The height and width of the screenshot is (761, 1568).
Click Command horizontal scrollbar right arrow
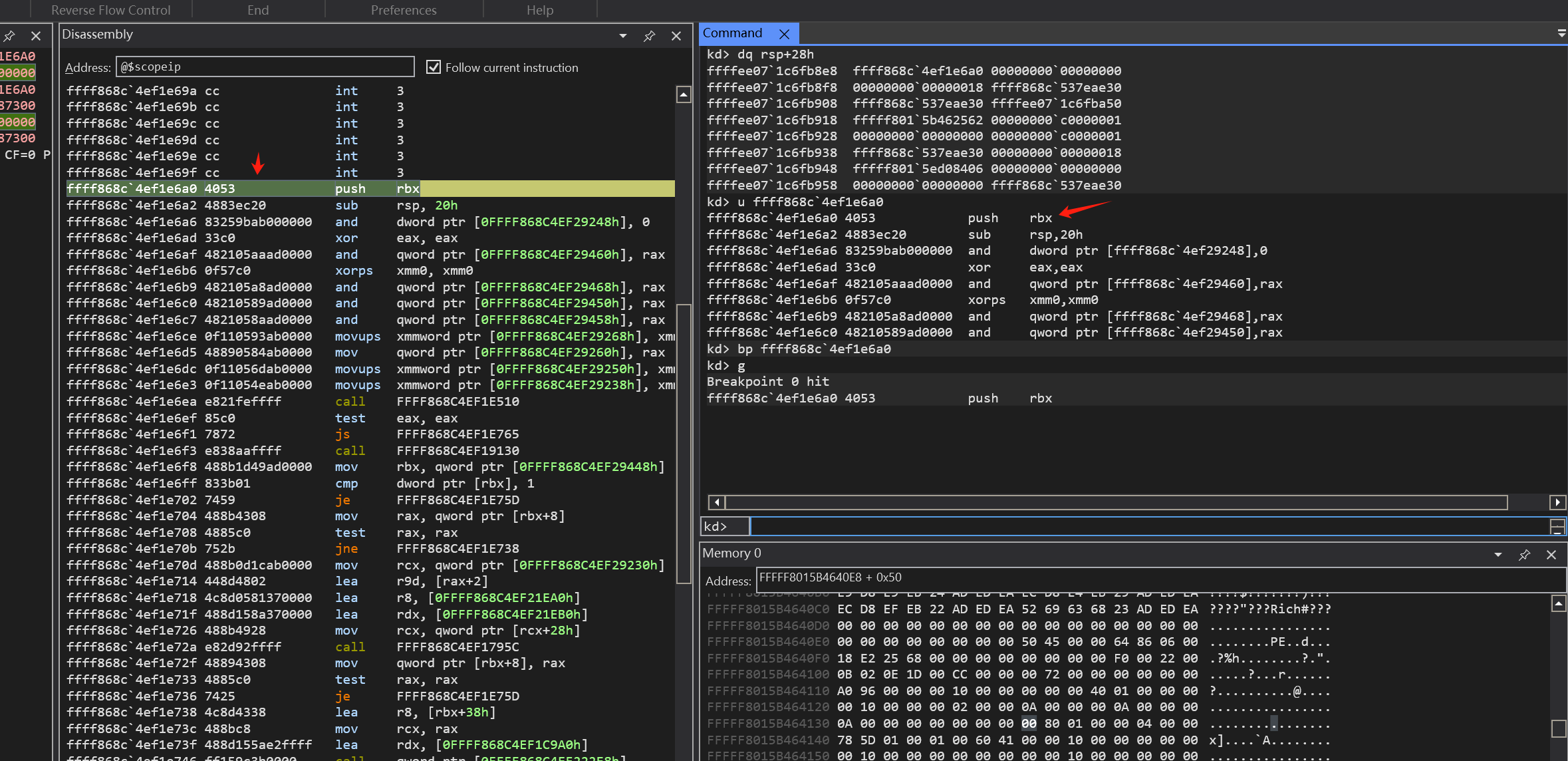pos(1557,502)
